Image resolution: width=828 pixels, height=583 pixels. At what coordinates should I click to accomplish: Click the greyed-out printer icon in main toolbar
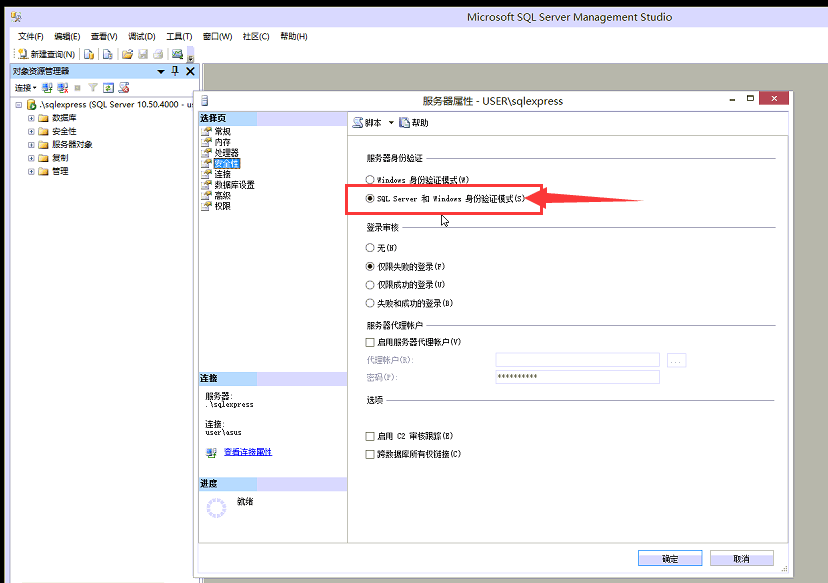[x=158, y=54]
